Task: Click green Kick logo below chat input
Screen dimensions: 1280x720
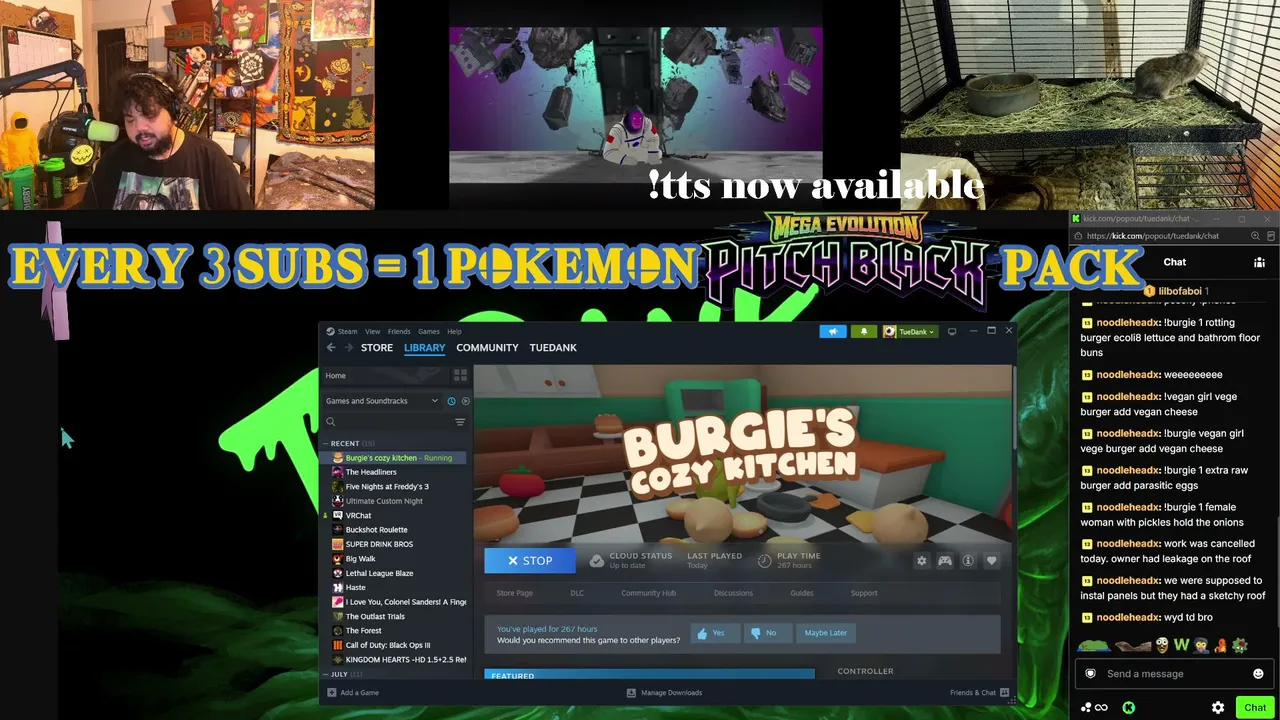Action: click(1129, 708)
